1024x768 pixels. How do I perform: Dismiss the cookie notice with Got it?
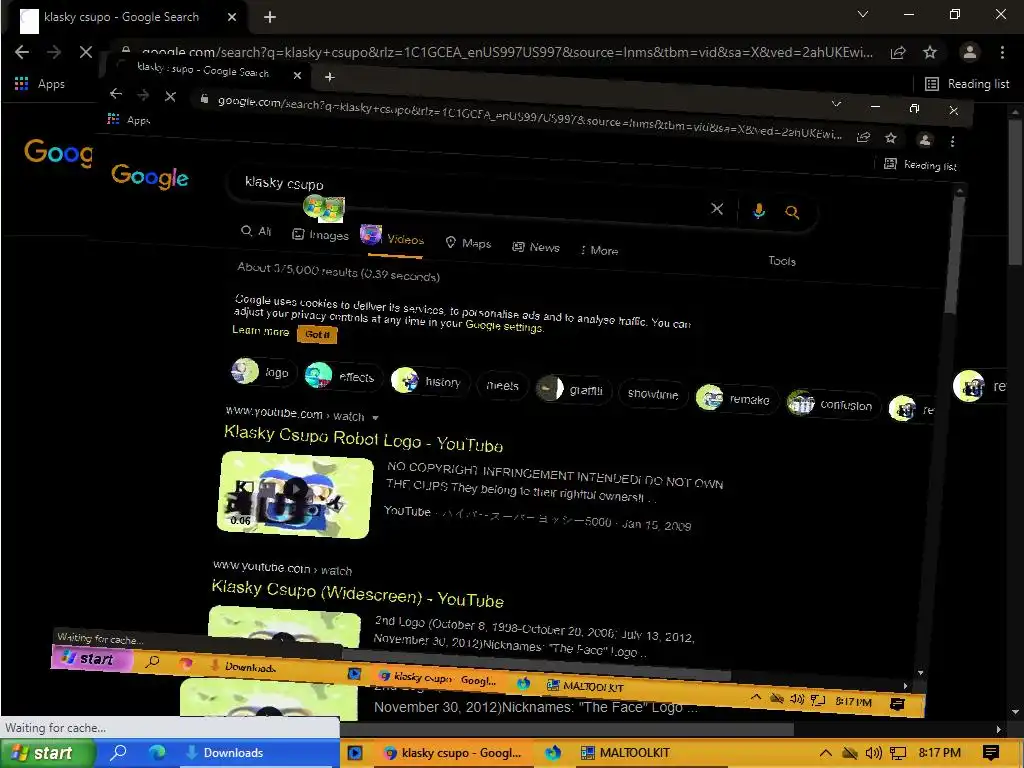click(317, 334)
